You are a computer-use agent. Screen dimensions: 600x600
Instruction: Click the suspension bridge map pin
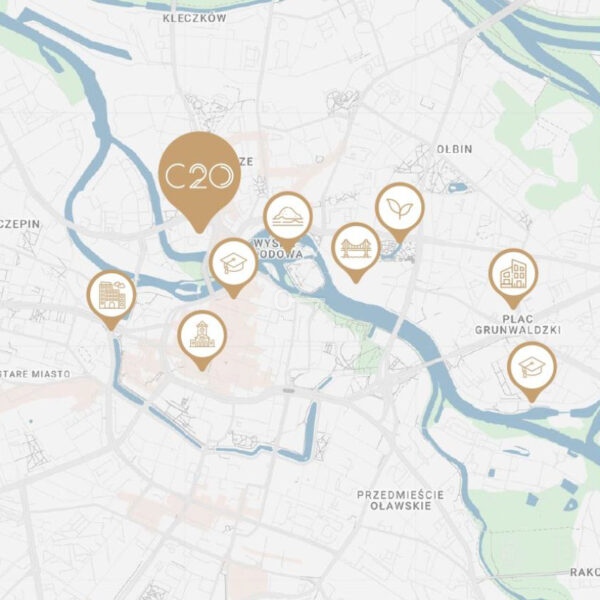click(356, 251)
